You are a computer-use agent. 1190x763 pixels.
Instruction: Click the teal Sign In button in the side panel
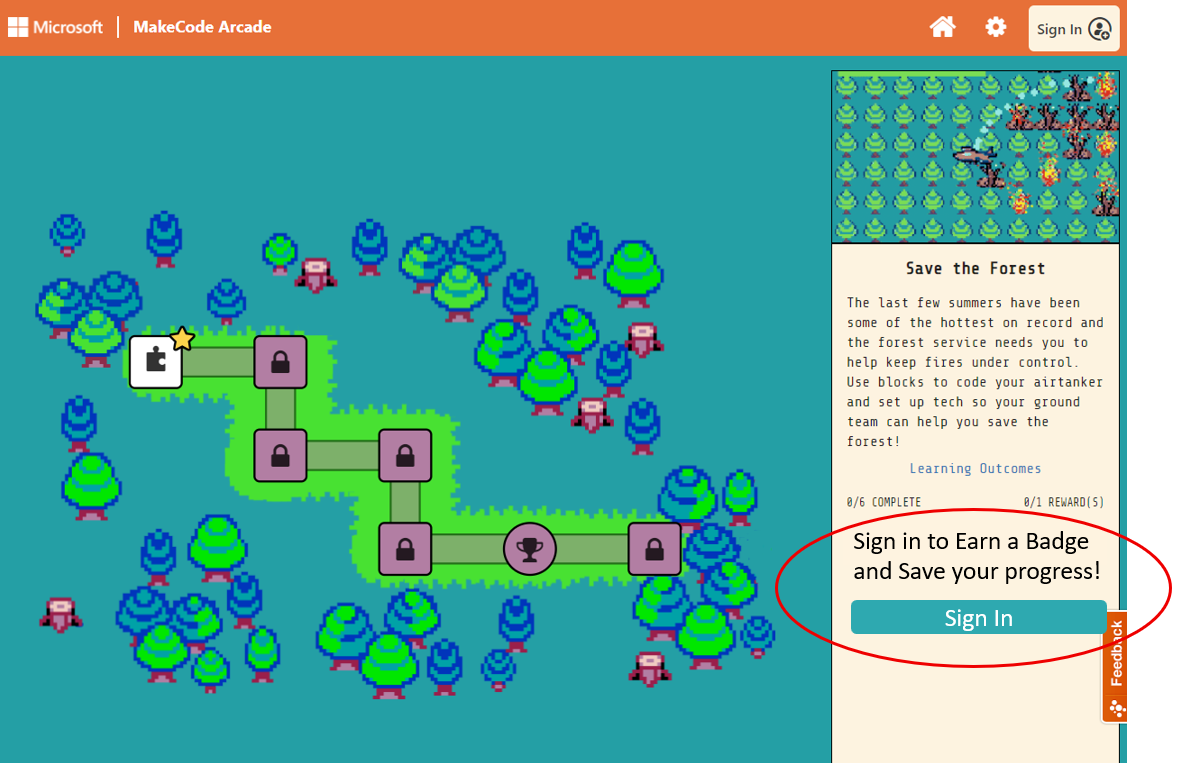978,617
